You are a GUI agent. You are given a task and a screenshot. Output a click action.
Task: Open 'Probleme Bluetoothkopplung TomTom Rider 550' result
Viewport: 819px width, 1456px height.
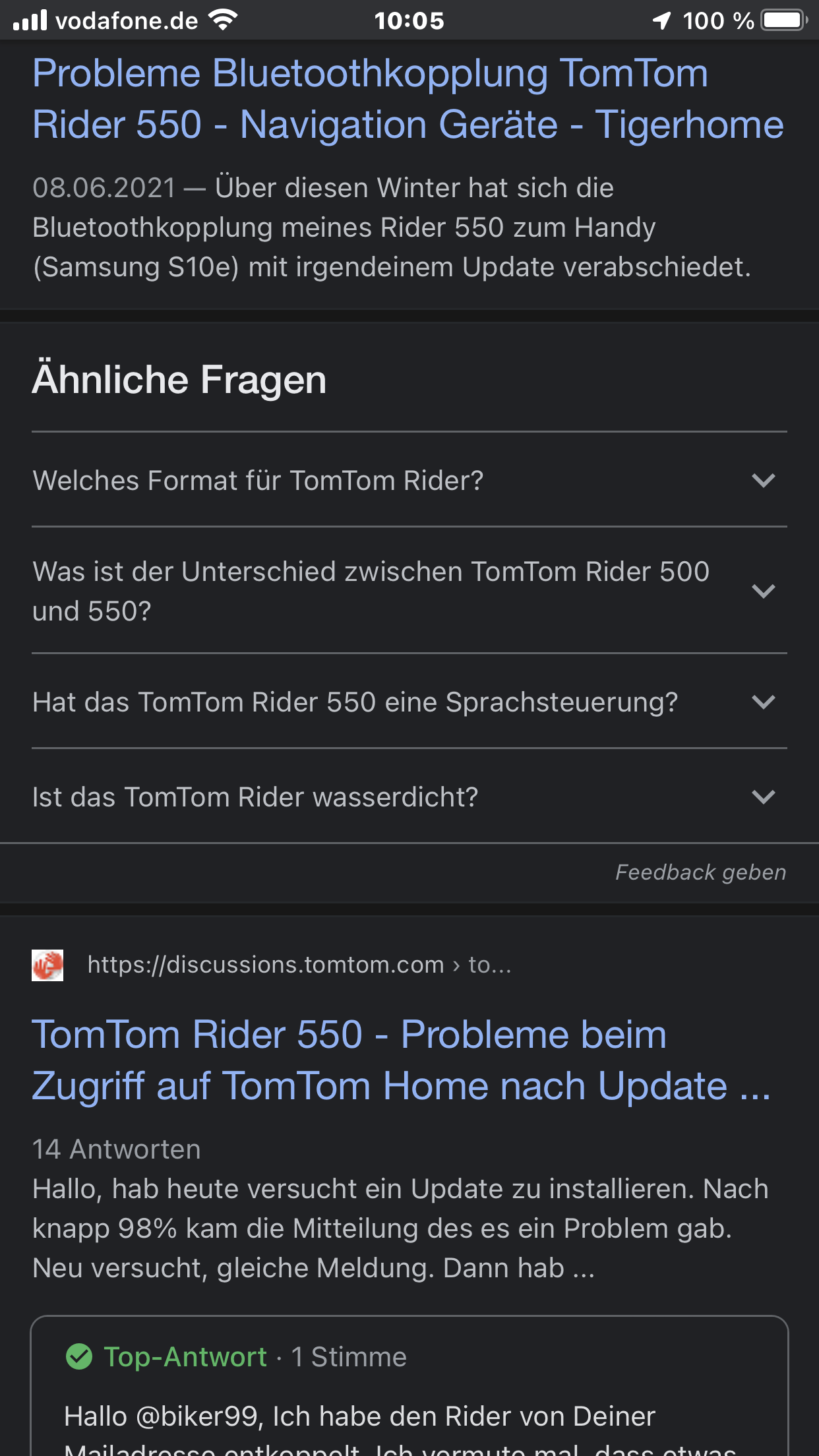408,99
